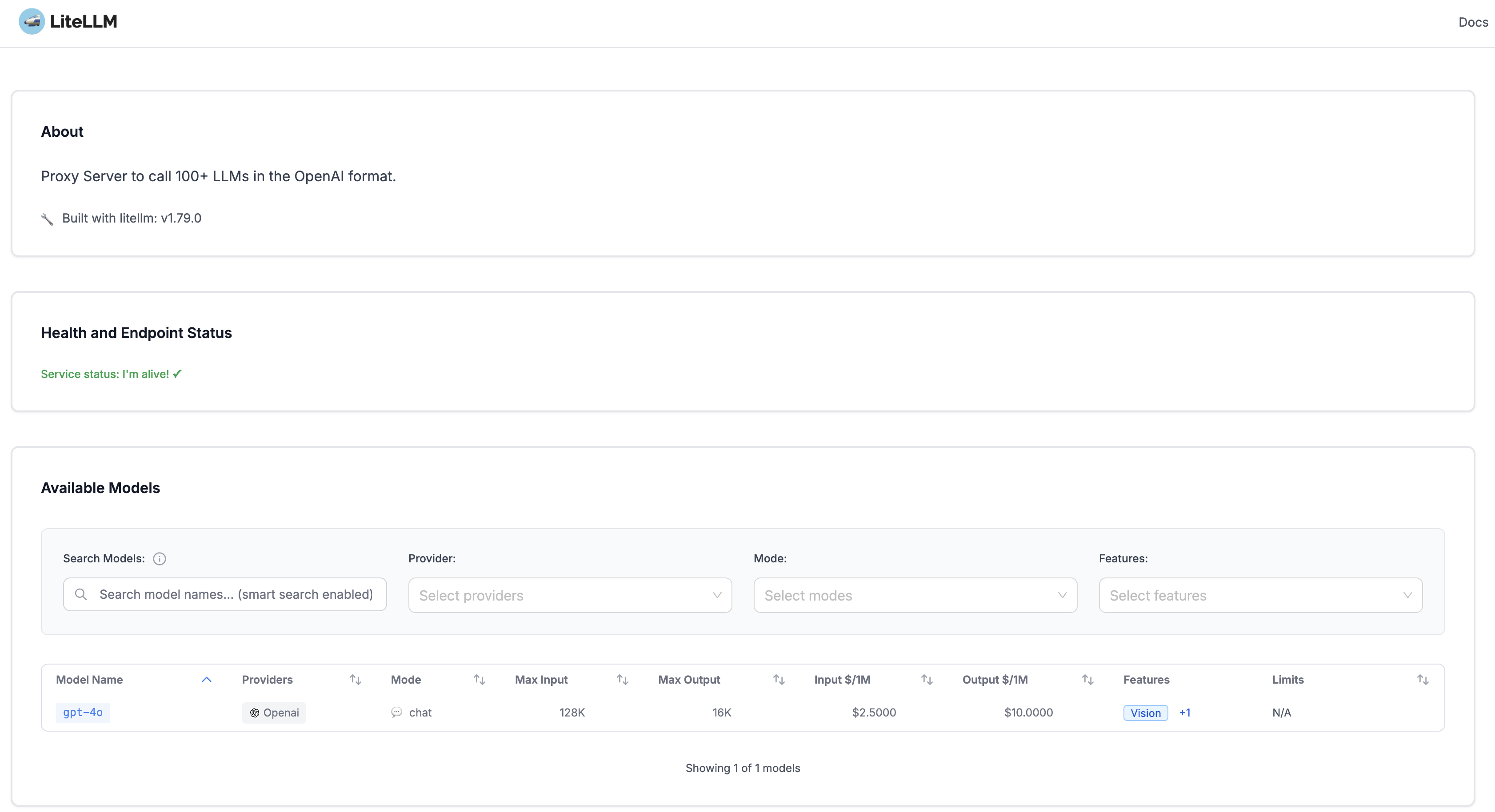
Task: Open the Select providers dropdown
Action: point(569,595)
